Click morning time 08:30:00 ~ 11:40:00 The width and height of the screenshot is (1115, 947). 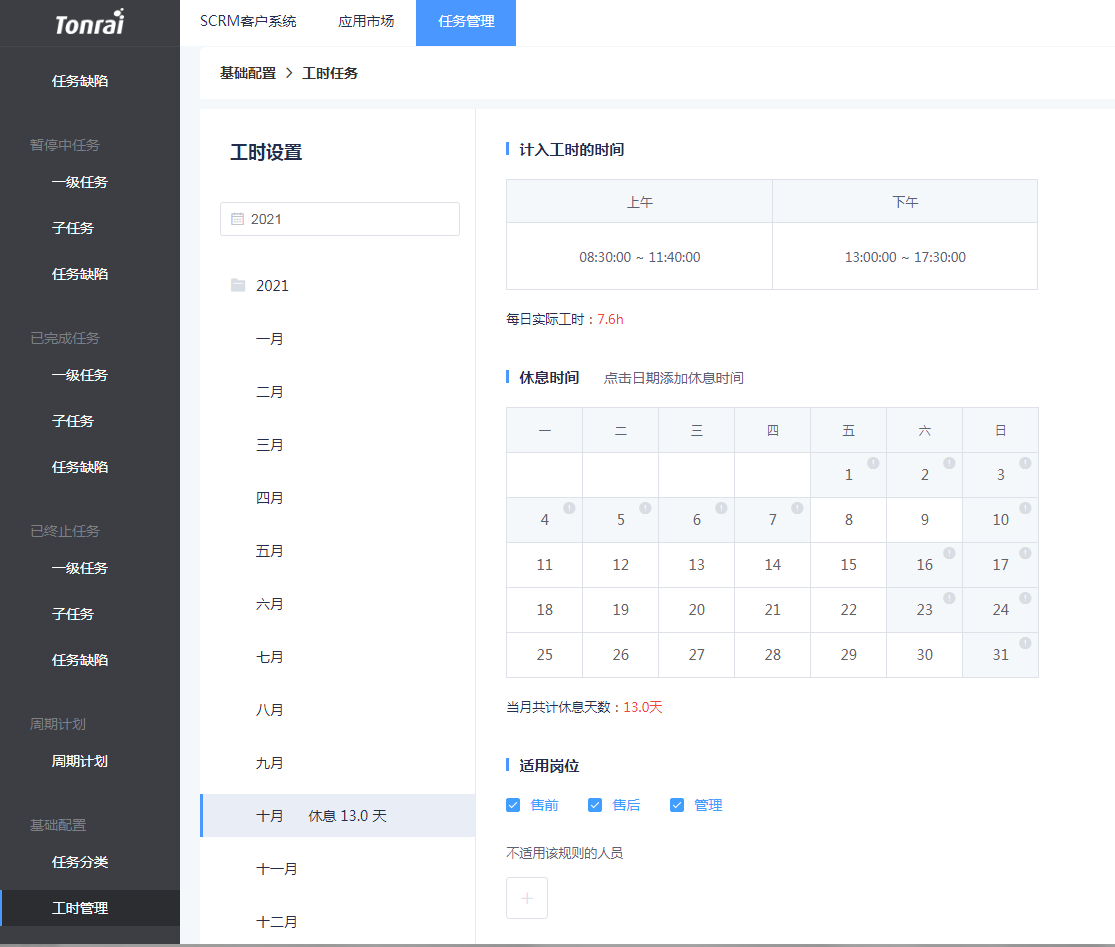(639, 257)
